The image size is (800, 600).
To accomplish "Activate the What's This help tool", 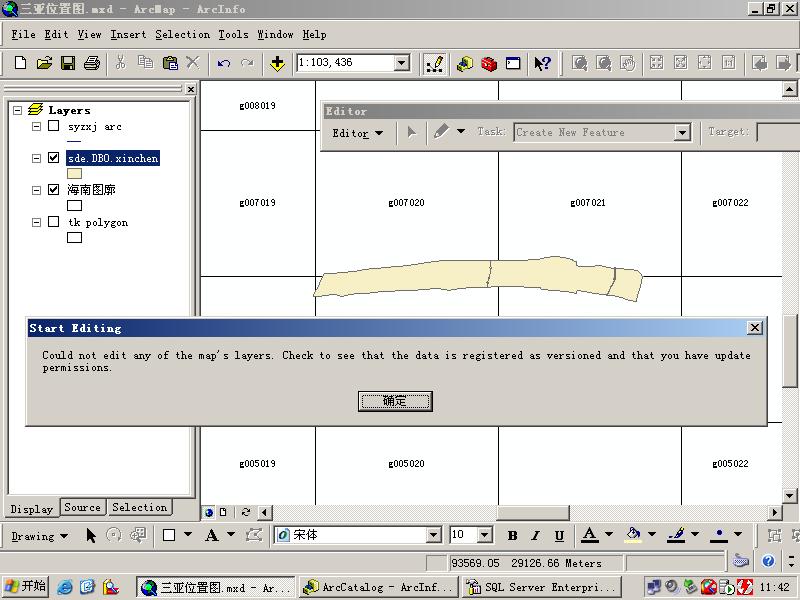I will 542,64.
